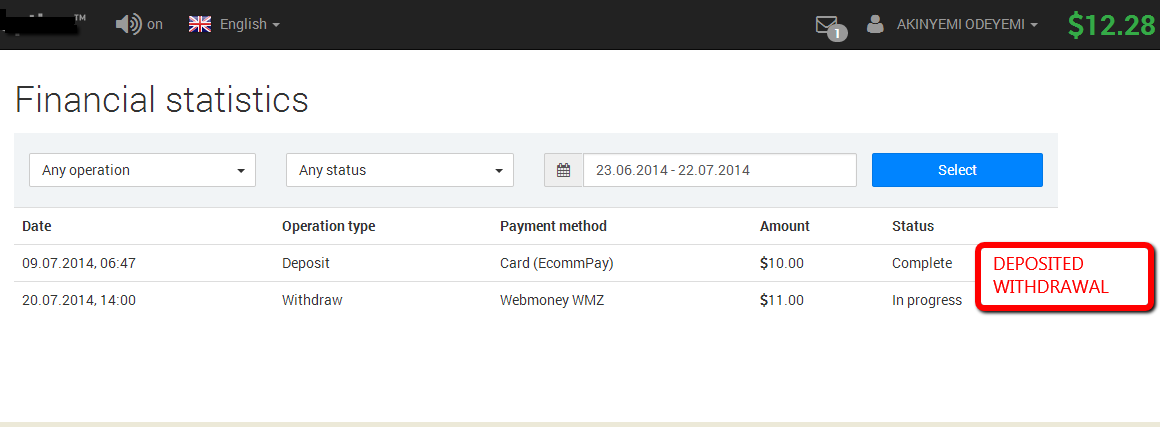Click the unread message count badge

coord(837,33)
